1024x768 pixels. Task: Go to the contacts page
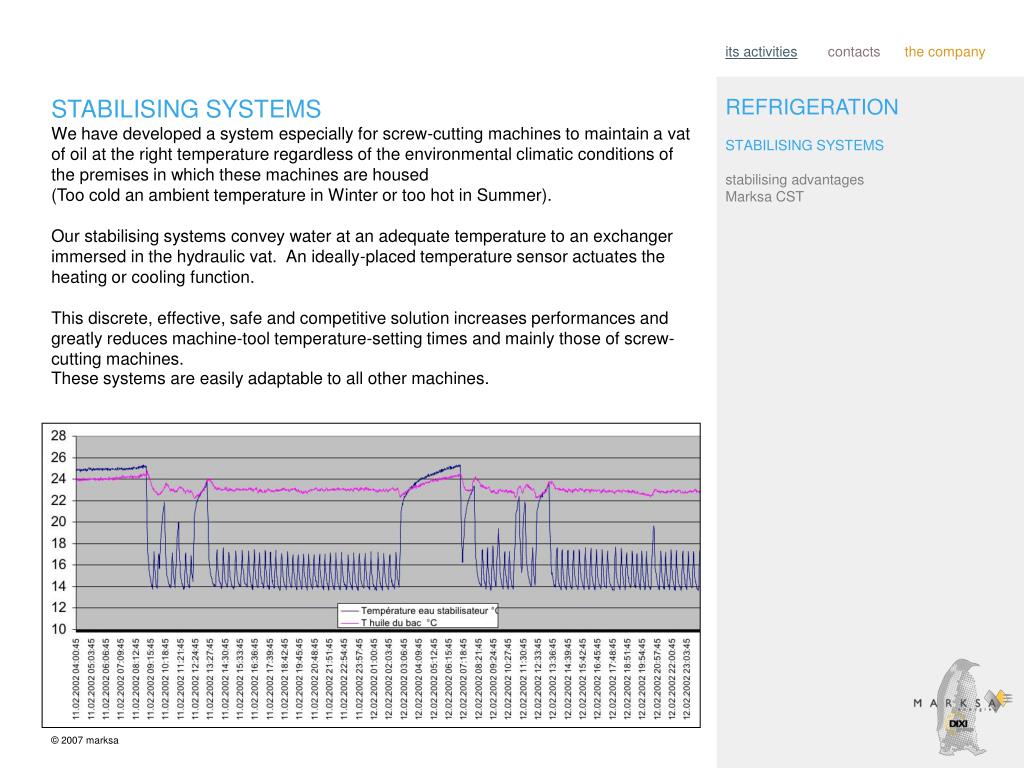pos(854,52)
